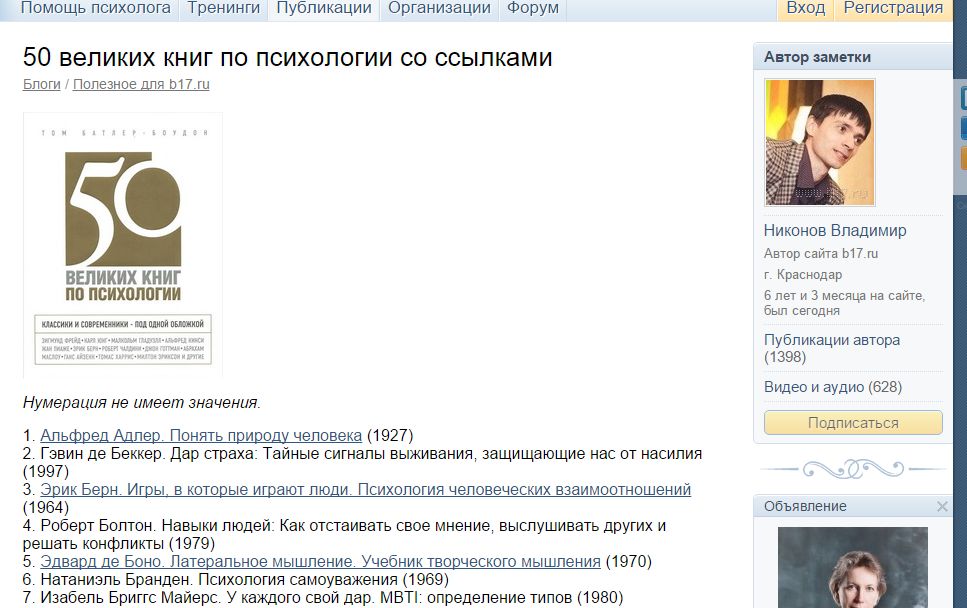Click the Автор заметки panel header
967x608 pixels.
coord(852,57)
